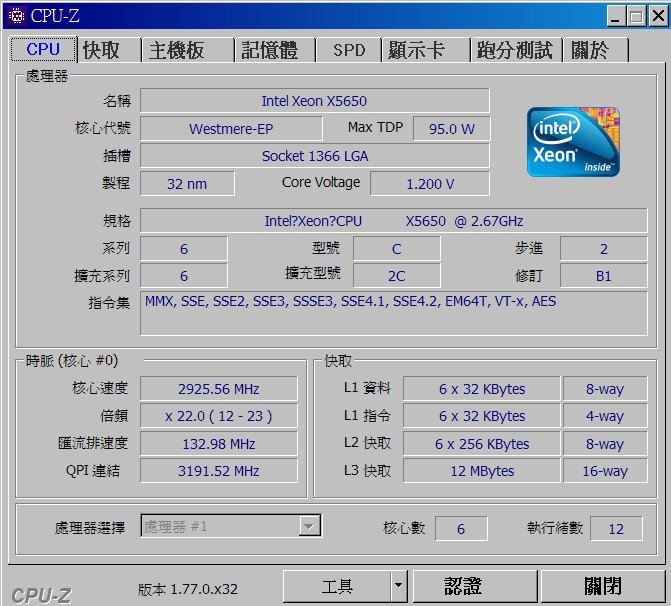Click the Westmere-EP code name value
The height and width of the screenshot is (606, 671).
pos(231,128)
